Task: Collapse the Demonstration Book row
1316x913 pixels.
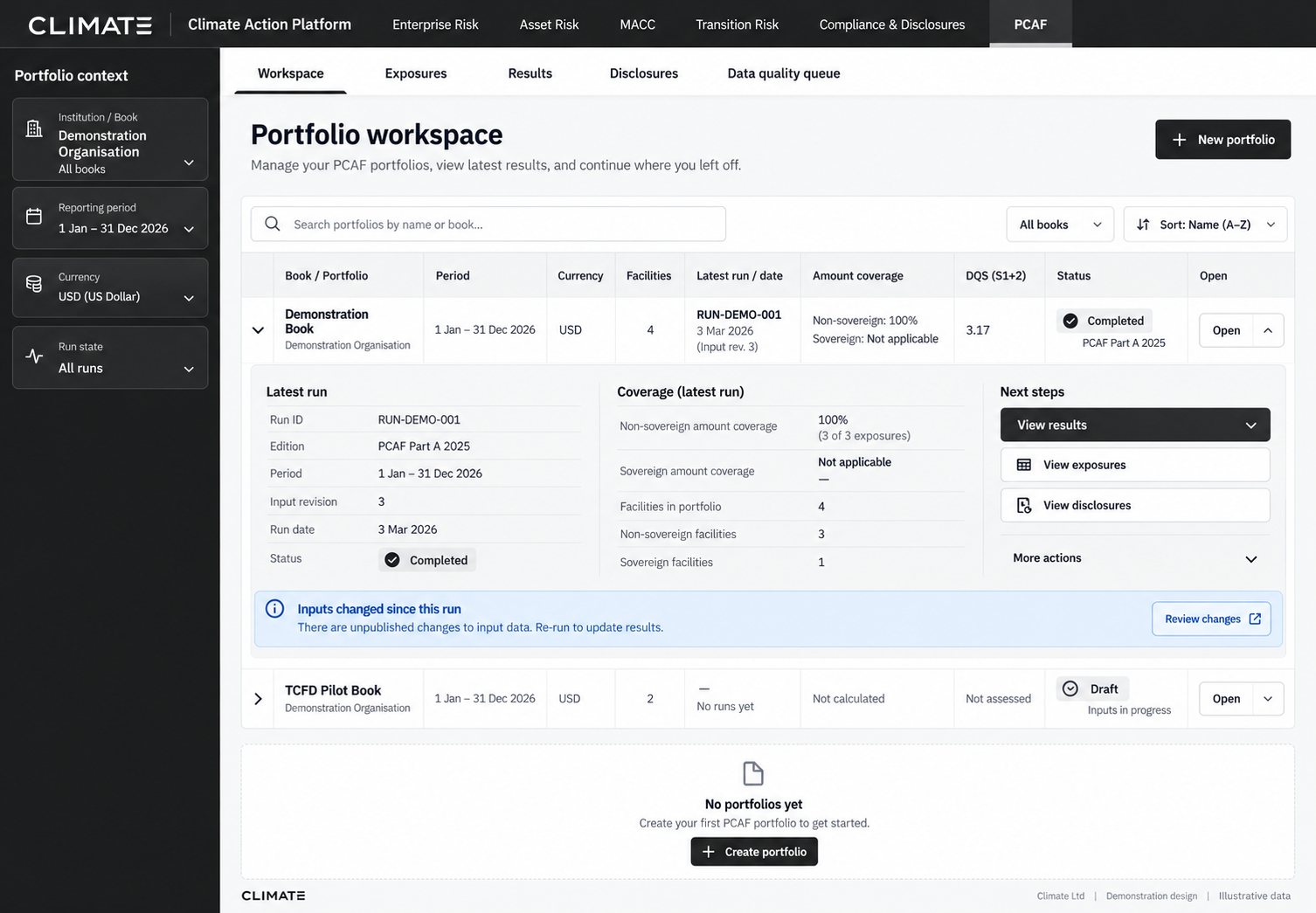Action: 258,330
